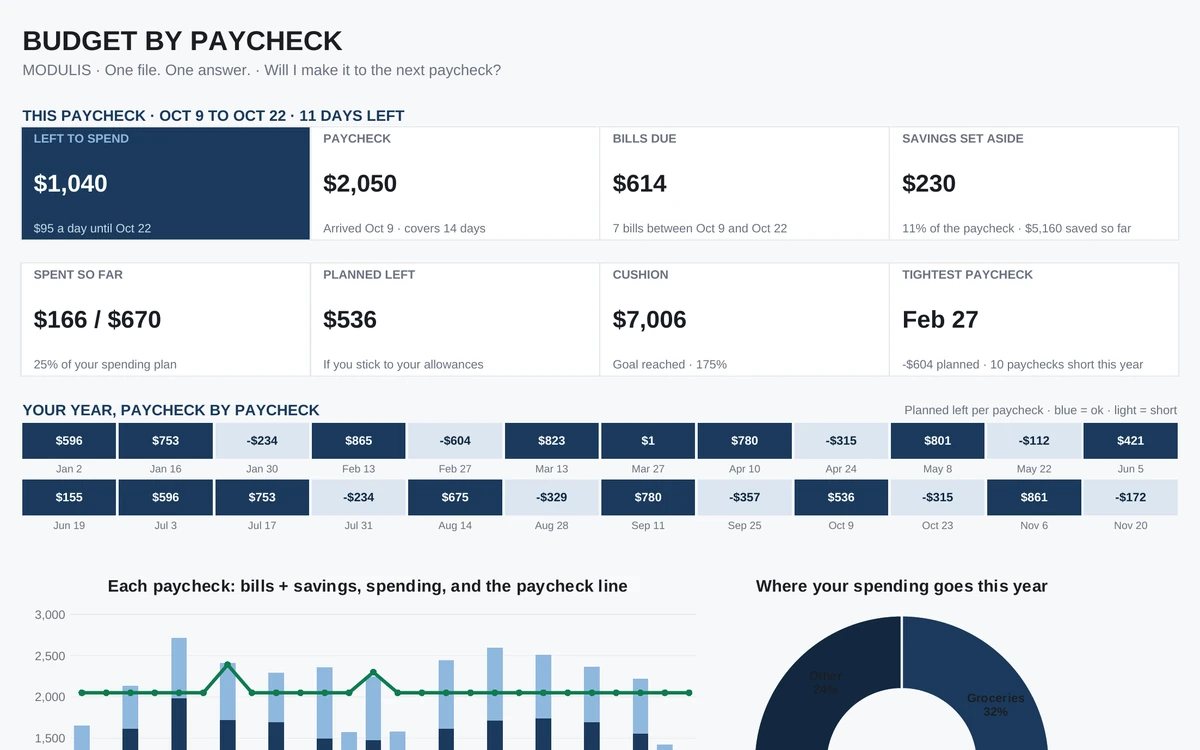This screenshot has height=750, width=1200.
Task: Click the THIS PAYCHECK Oct 9 to Oct 22 heading
Action: click(x=213, y=116)
